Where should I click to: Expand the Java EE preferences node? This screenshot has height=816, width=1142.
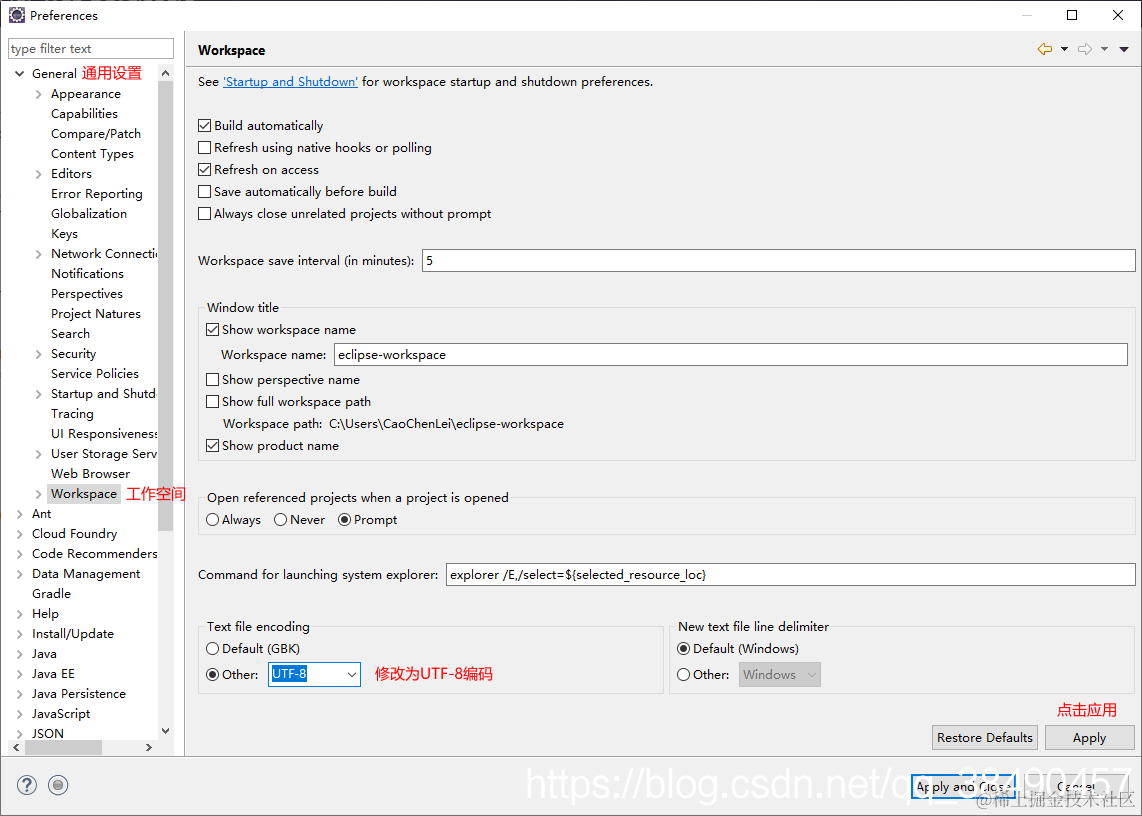[x=20, y=674]
